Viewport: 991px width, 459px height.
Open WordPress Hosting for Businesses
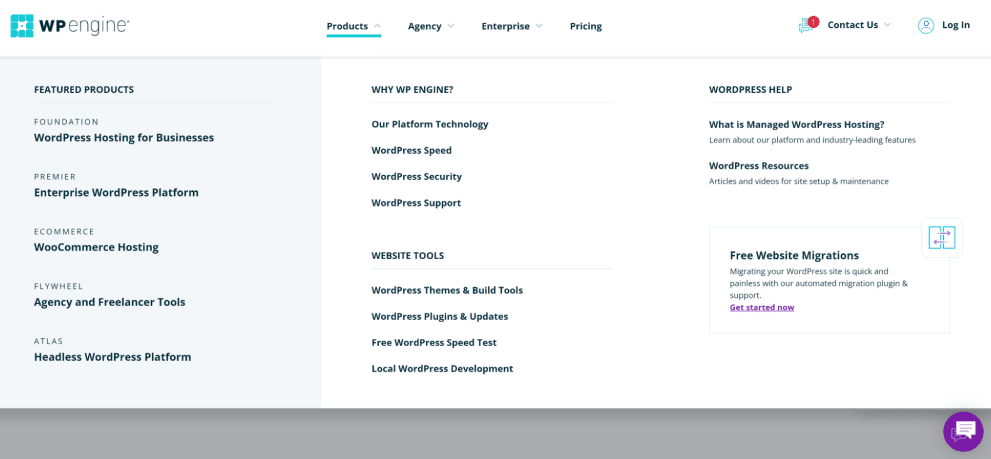click(124, 137)
